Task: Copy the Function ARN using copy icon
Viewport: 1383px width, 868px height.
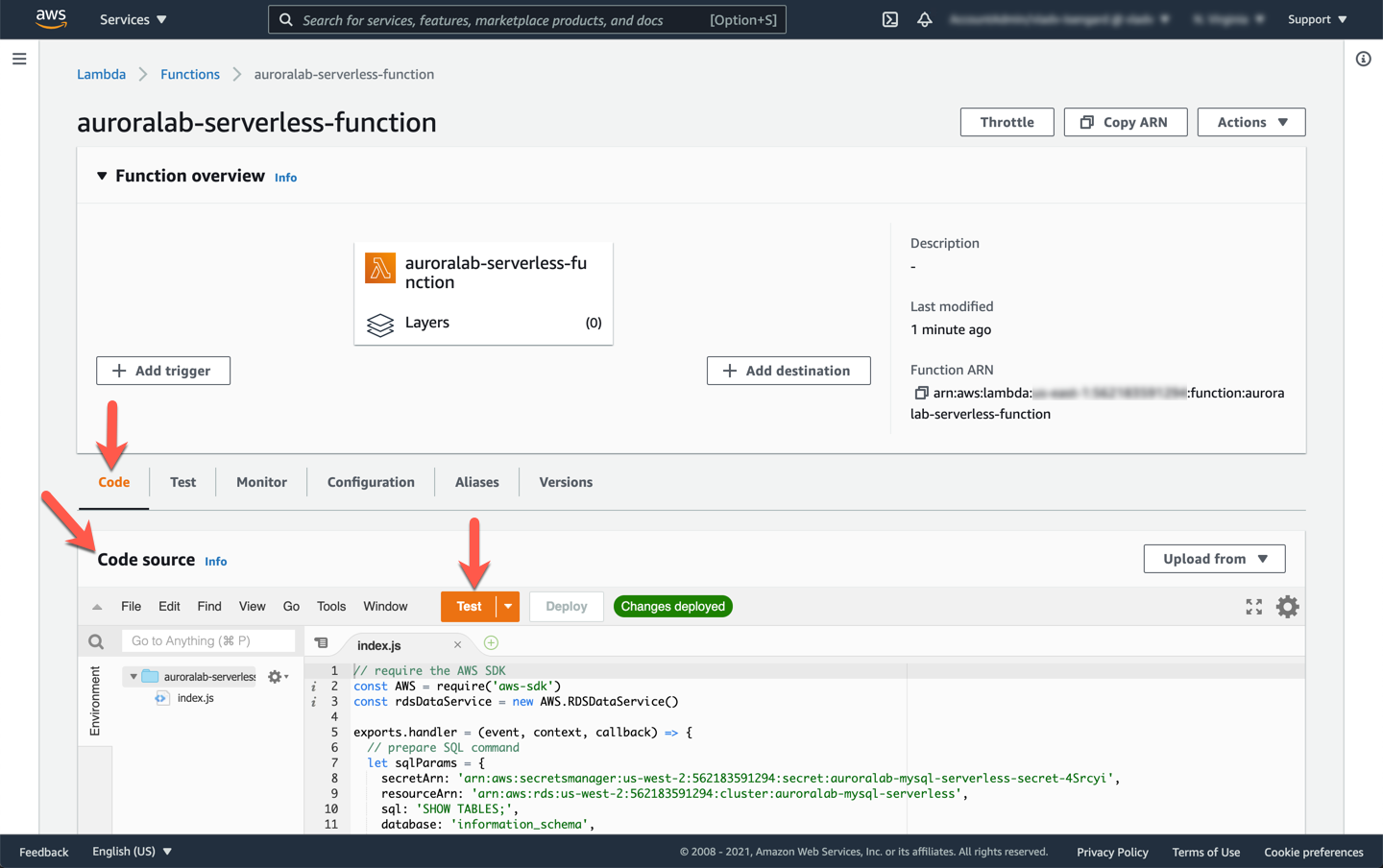Action: point(921,393)
